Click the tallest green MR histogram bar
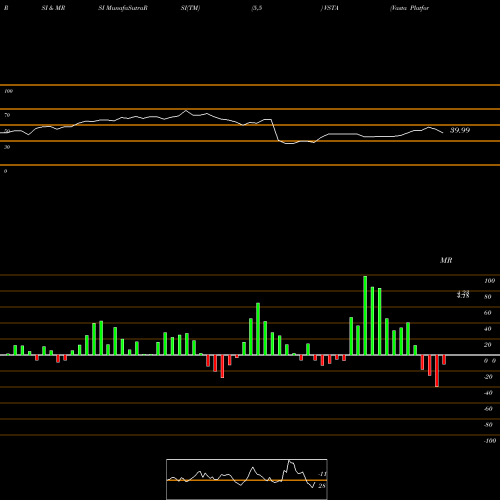This screenshot has width=500, height=500. pos(365,315)
